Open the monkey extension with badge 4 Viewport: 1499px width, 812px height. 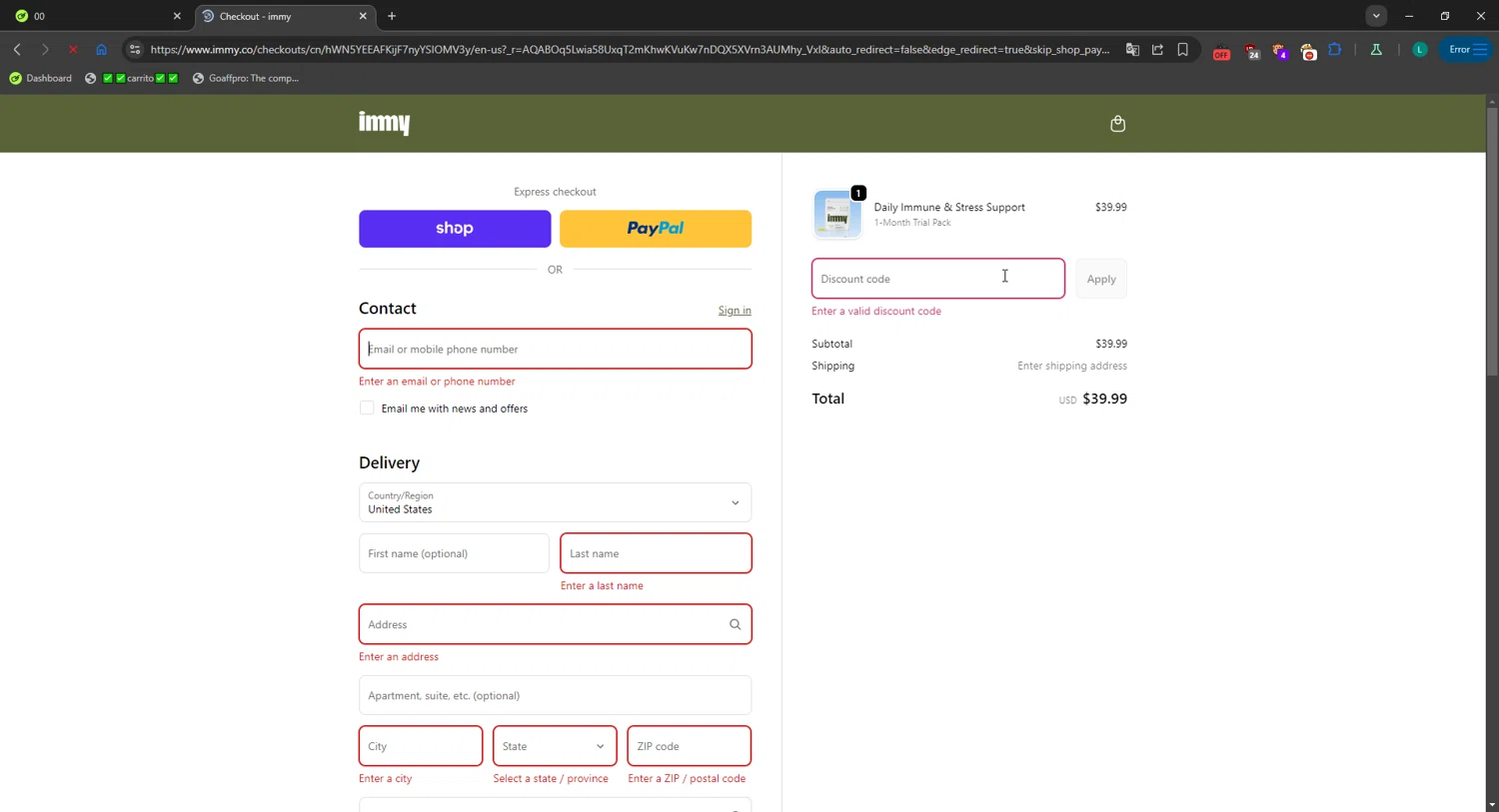[1279, 51]
